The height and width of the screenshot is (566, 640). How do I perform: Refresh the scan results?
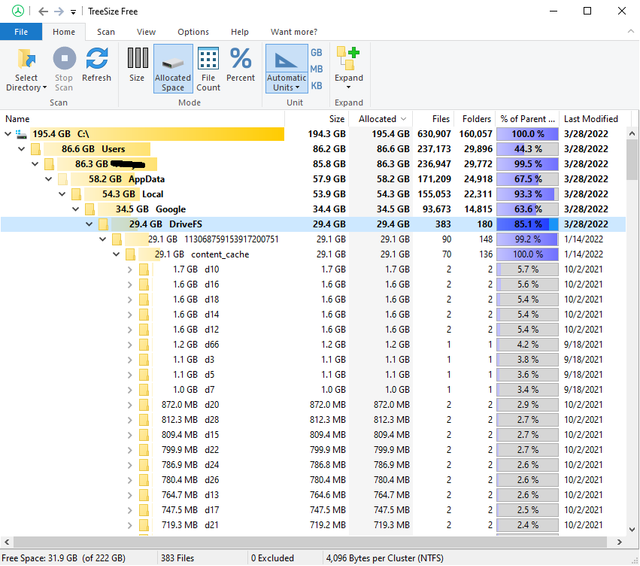[x=97, y=65]
